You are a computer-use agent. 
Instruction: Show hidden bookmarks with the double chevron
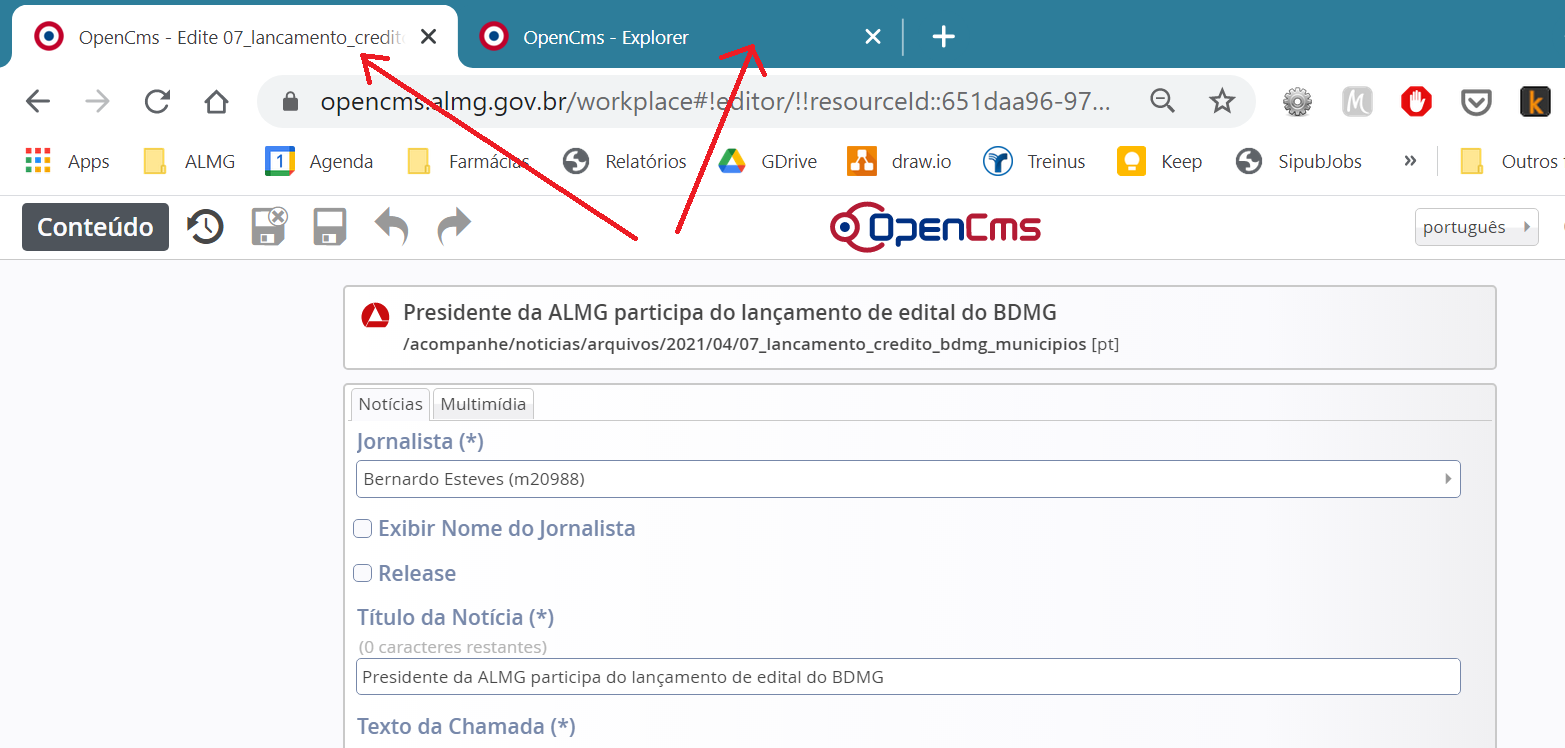1410,161
